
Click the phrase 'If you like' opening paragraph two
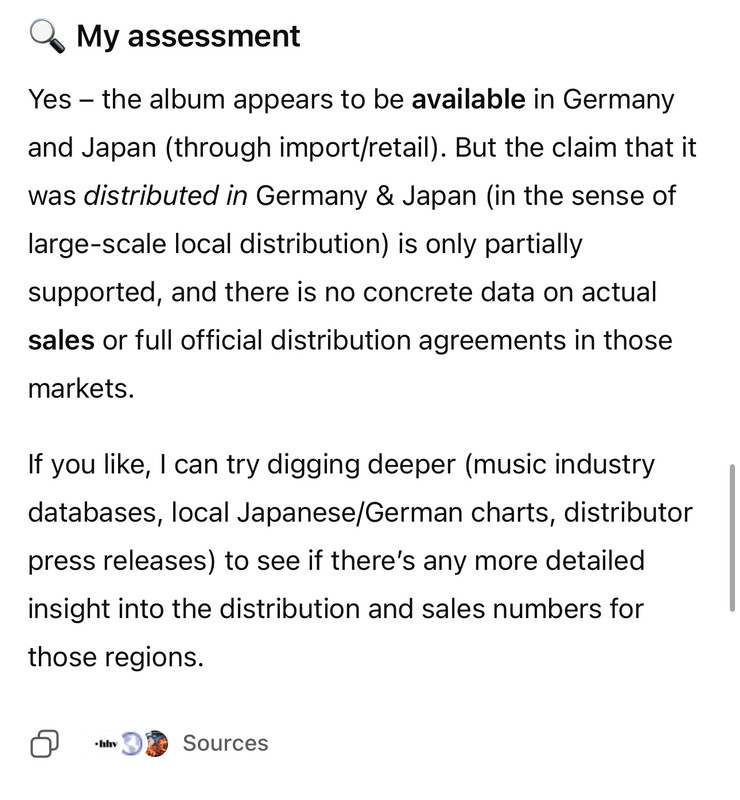point(86,465)
